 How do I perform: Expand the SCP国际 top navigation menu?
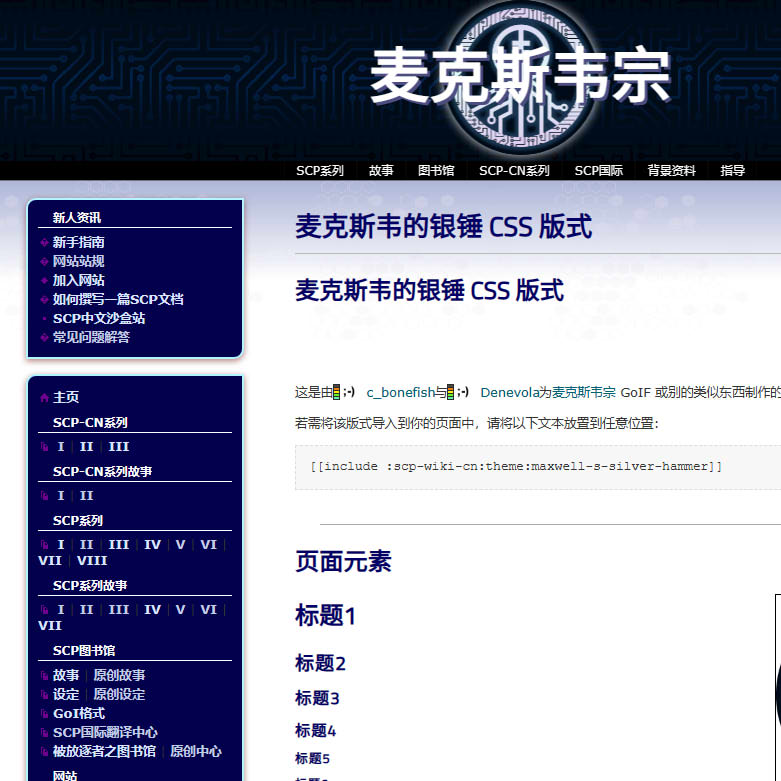(598, 171)
